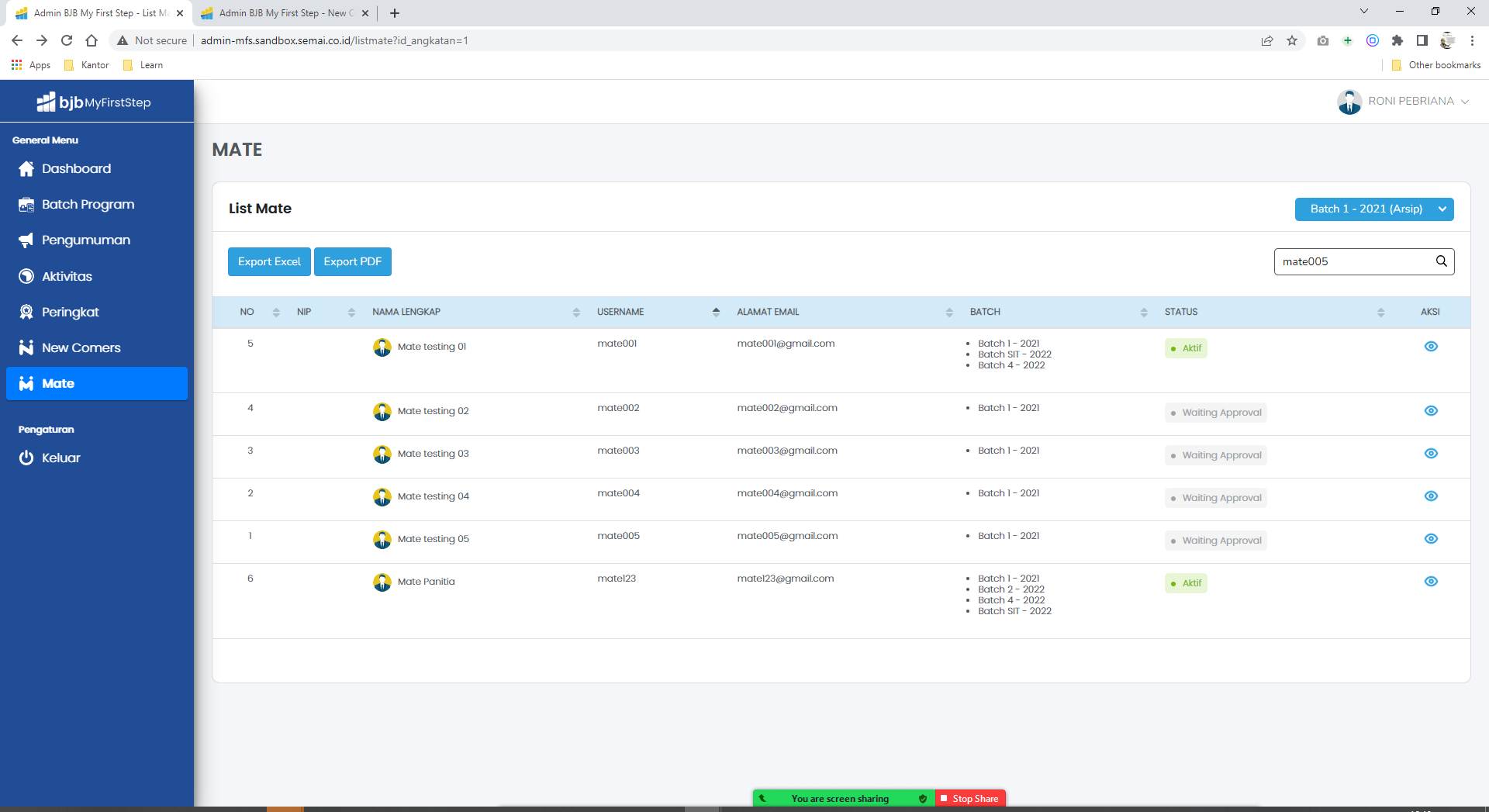Click Waiting Approval badge for mate002
The height and width of the screenshot is (812, 1489).
pyautogui.click(x=1215, y=413)
